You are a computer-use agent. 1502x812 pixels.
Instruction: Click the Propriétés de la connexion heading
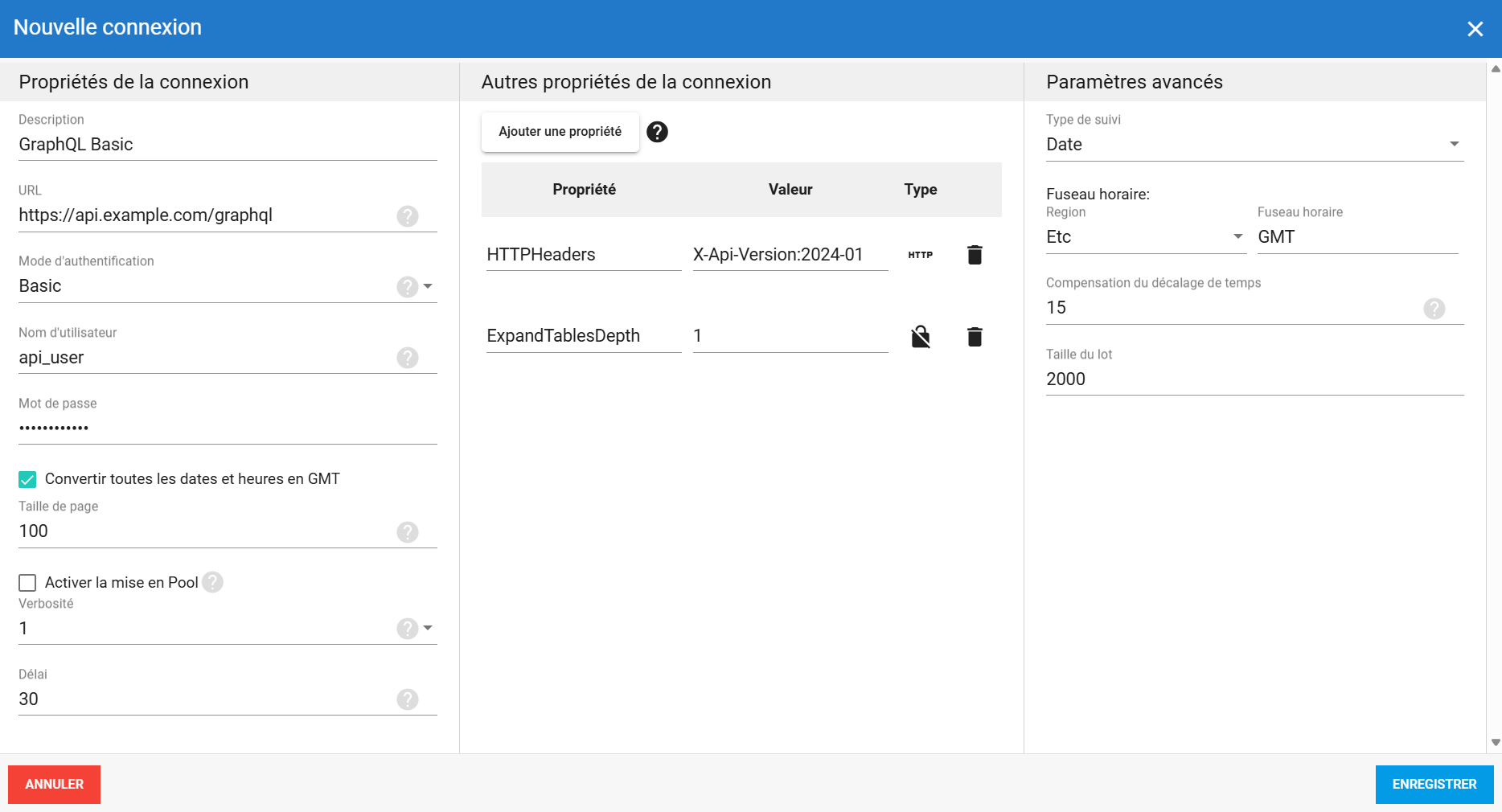pyautogui.click(x=133, y=82)
